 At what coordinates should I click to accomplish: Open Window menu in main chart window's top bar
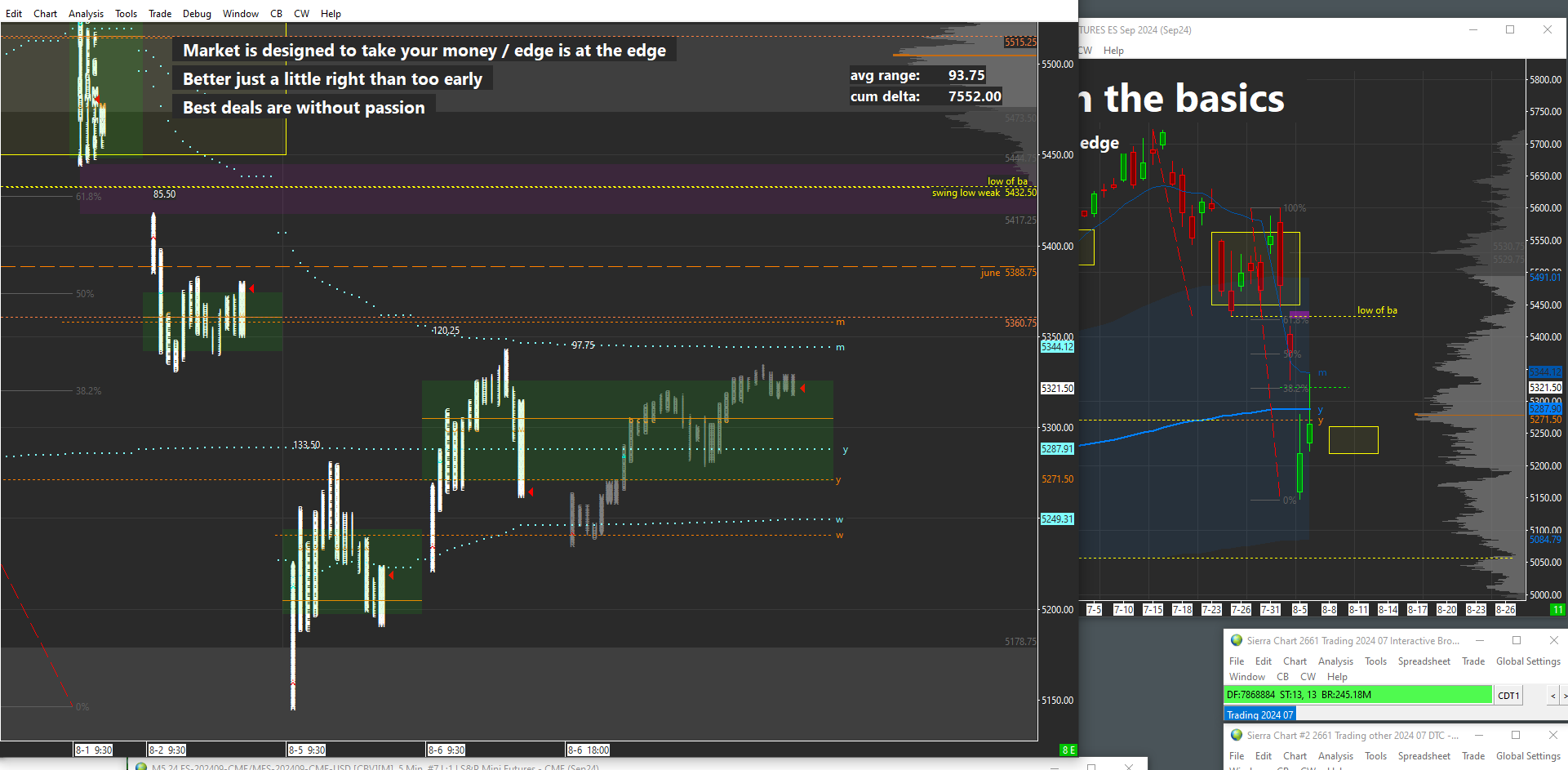click(241, 14)
